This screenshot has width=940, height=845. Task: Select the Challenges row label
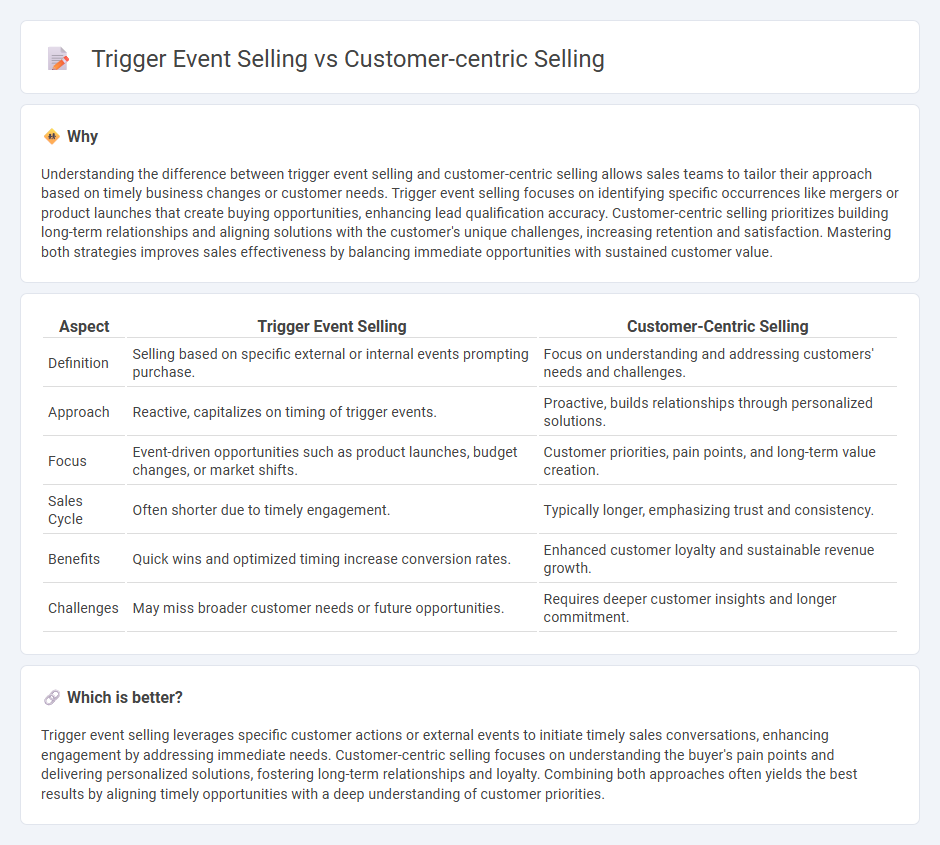83,608
